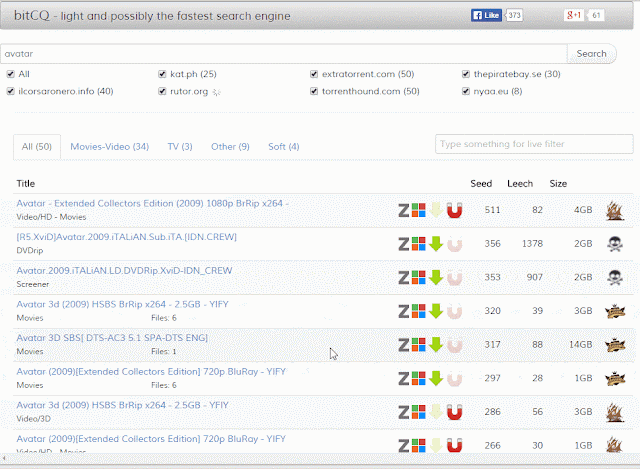The height and width of the screenshot is (469, 640).
Task: Click the Z icon in the 266-seed row
Action: tap(404, 446)
